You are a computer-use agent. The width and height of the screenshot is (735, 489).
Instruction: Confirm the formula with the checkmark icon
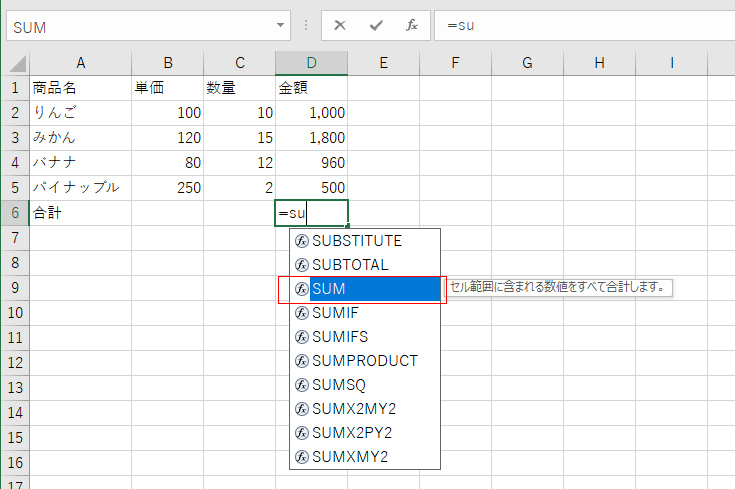click(376, 25)
